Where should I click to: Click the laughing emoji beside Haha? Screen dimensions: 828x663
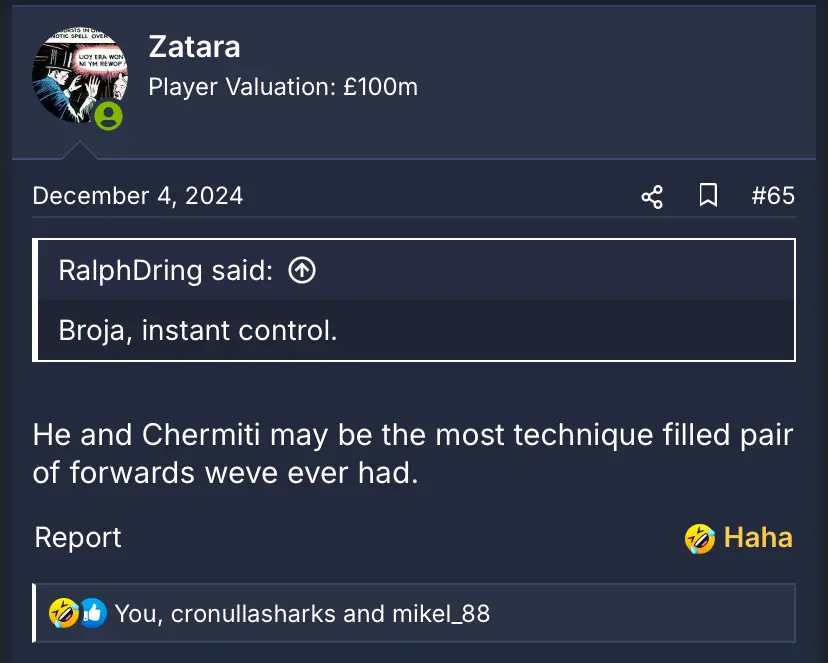point(700,538)
